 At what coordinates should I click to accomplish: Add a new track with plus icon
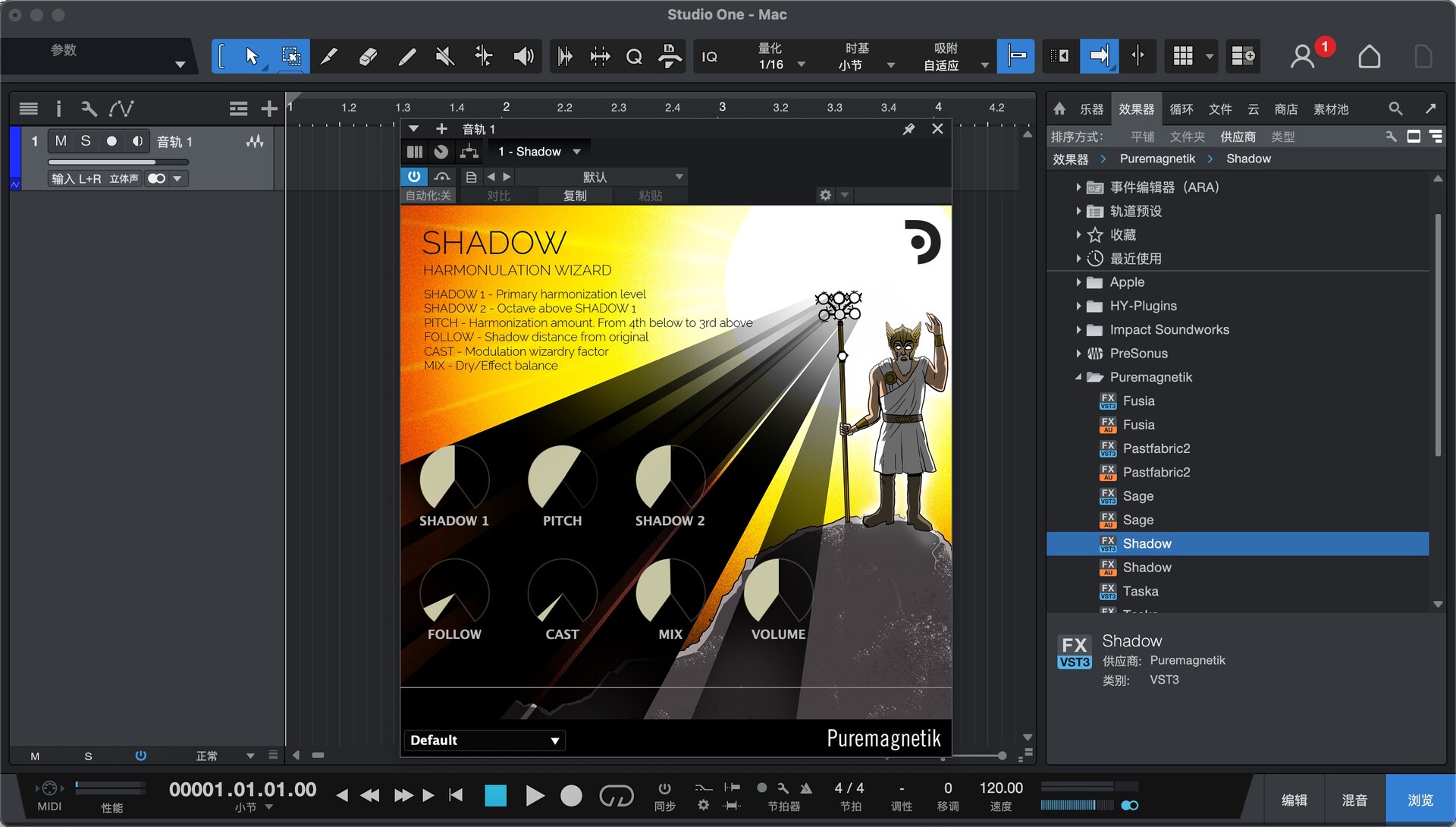pyautogui.click(x=268, y=109)
